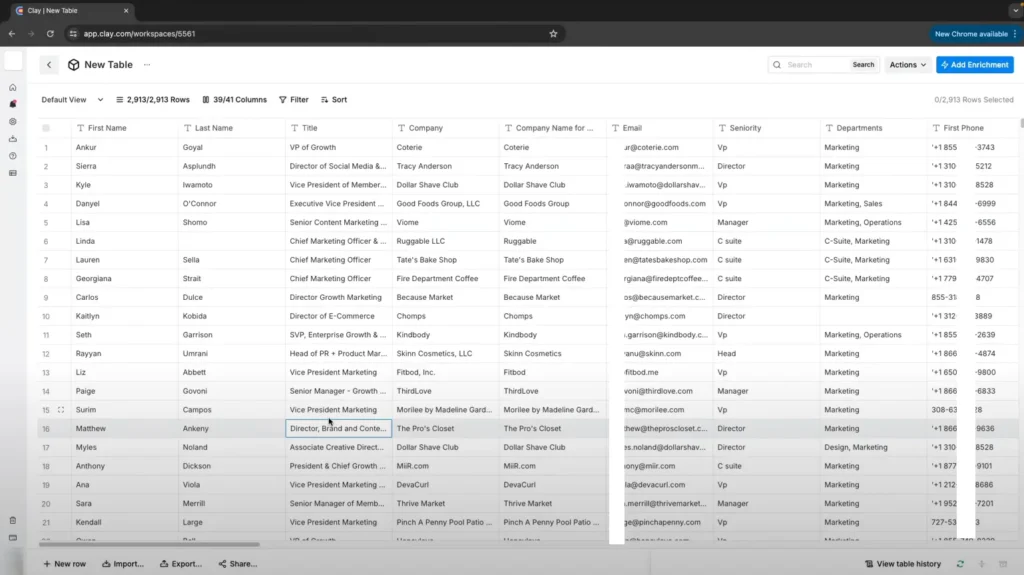
Task: Open the Default View dropdown
Action: pyautogui.click(x=72, y=100)
